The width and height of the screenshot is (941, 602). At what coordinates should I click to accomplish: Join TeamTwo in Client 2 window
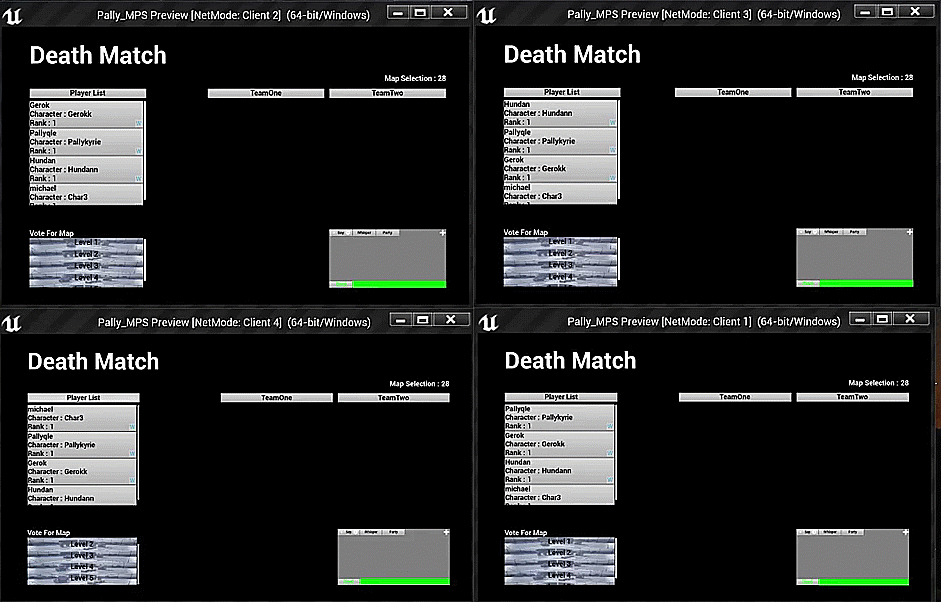(388, 93)
